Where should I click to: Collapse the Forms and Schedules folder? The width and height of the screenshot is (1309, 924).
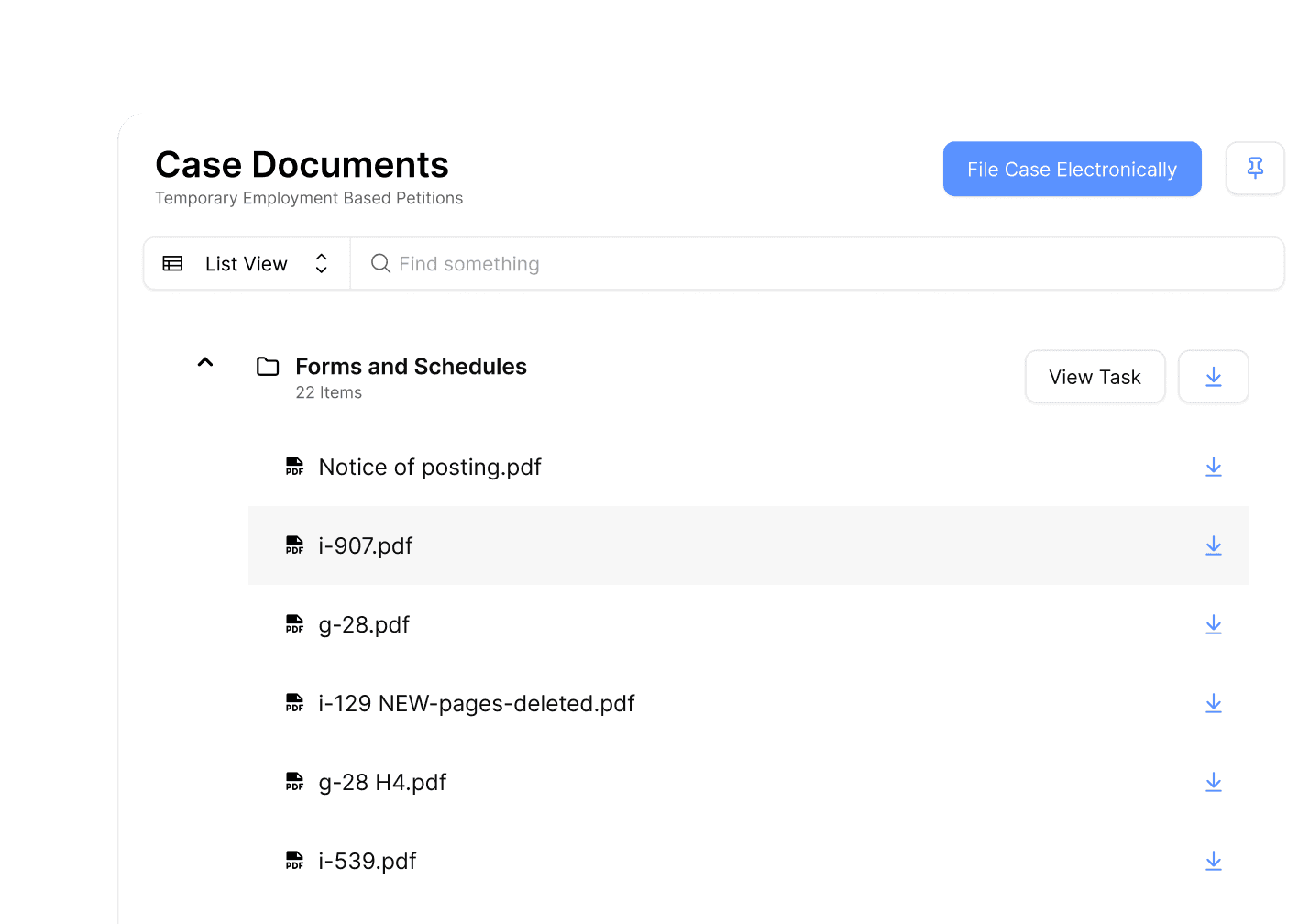click(x=205, y=362)
